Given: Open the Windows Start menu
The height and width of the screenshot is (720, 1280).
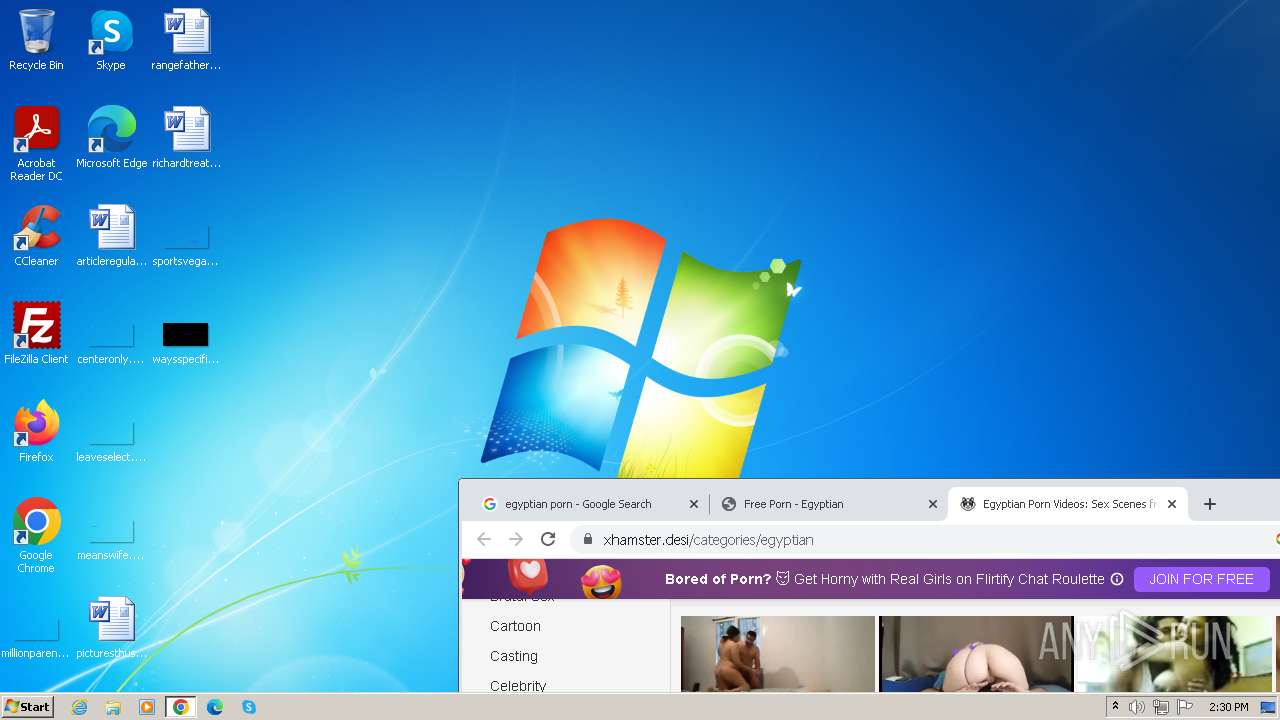Looking at the screenshot, I should point(27,707).
